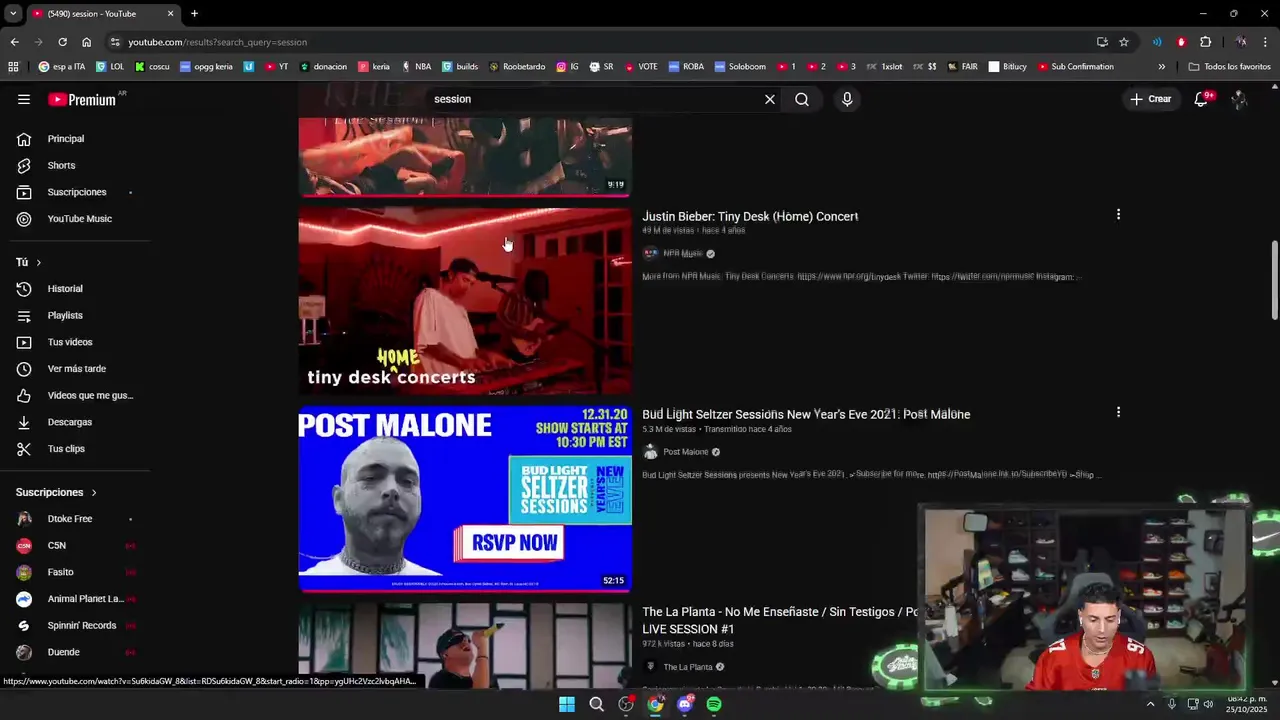The height and width of the screenshot is (720, 1280).
Task: Open The La Planta channel link
Action: point(688,667)
